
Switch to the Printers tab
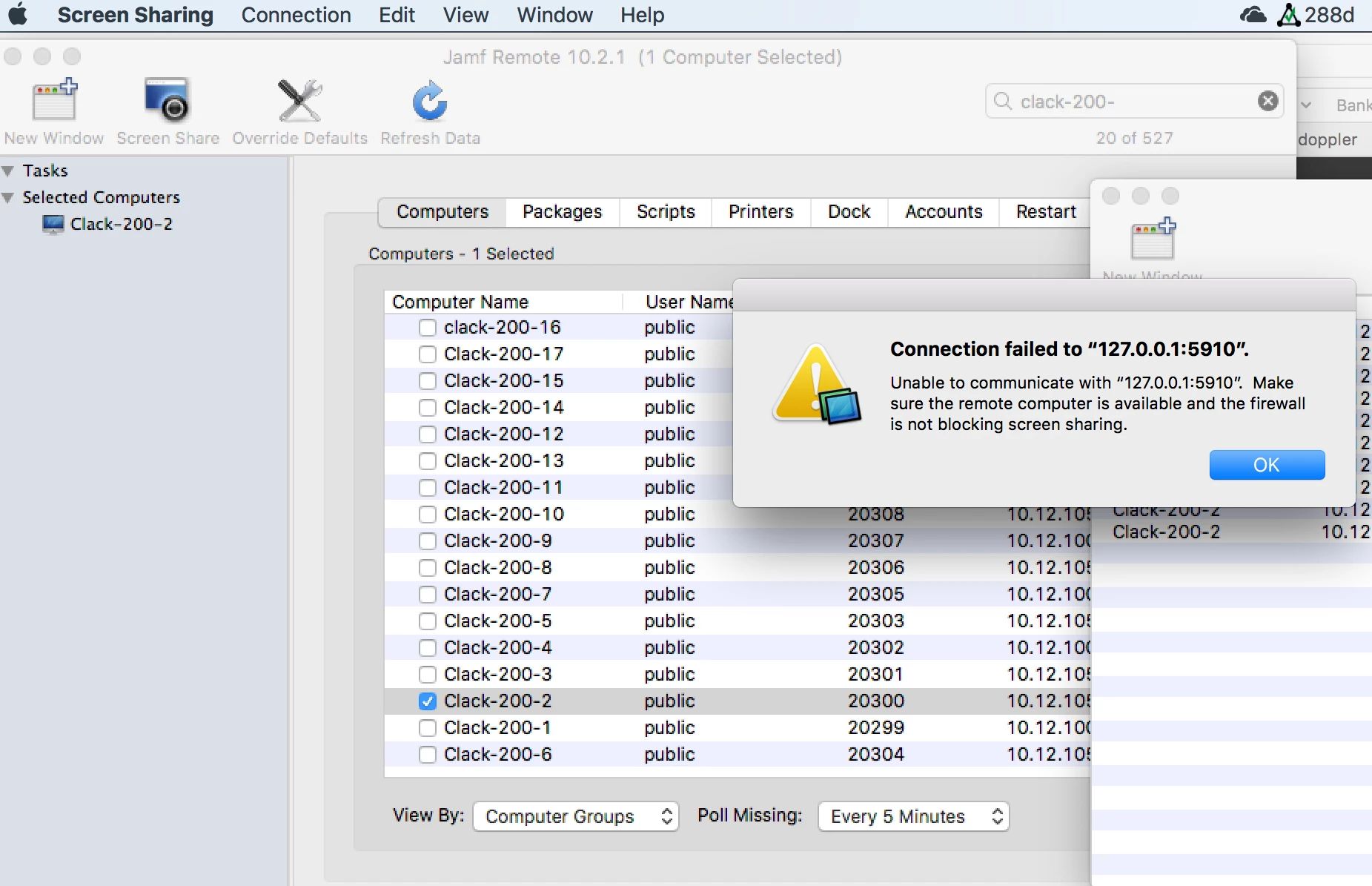click(x=760, y=212)
